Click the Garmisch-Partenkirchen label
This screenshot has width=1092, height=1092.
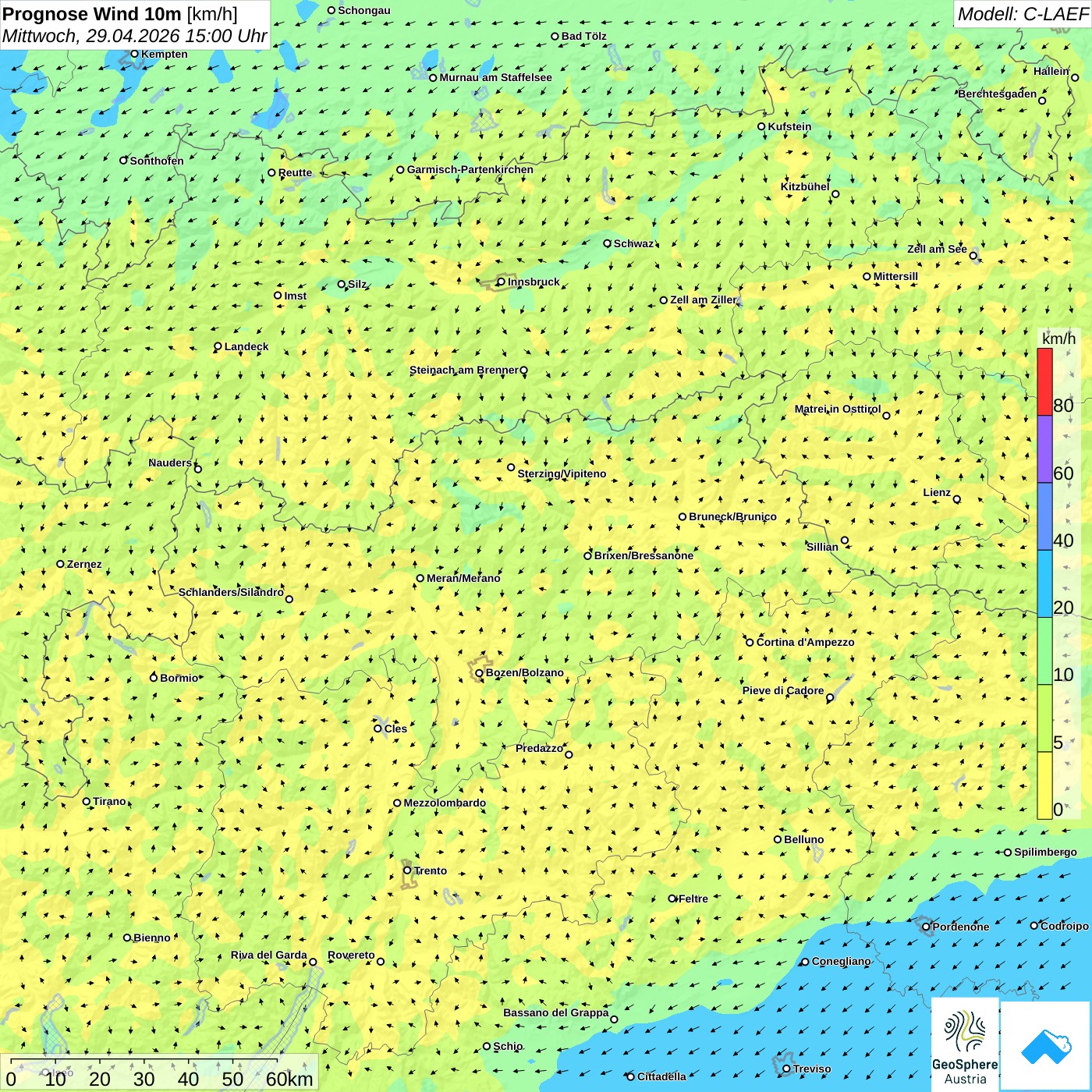pyautogui.click(x=470, y=169)
